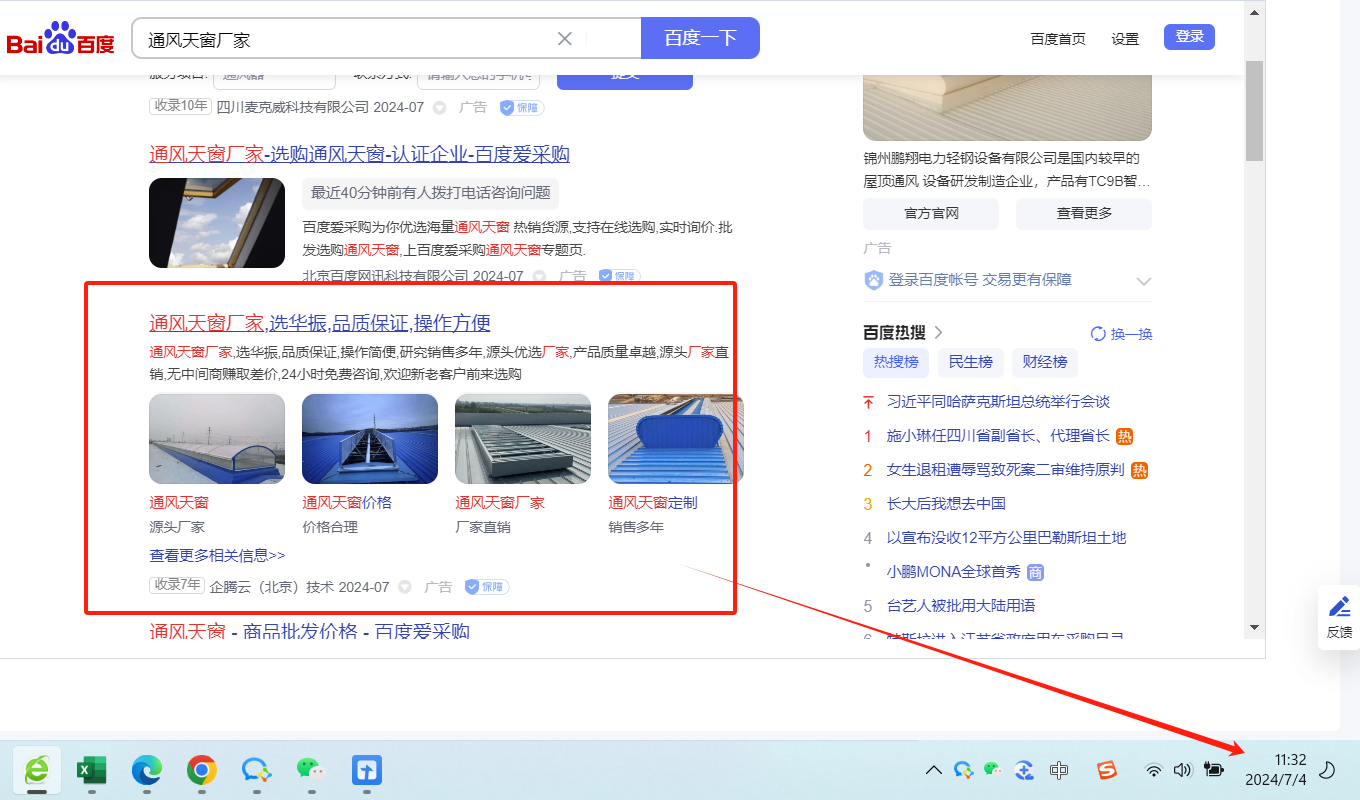Click the Baidu logo
Screen dimensions: 1360x800
[60, 39]
